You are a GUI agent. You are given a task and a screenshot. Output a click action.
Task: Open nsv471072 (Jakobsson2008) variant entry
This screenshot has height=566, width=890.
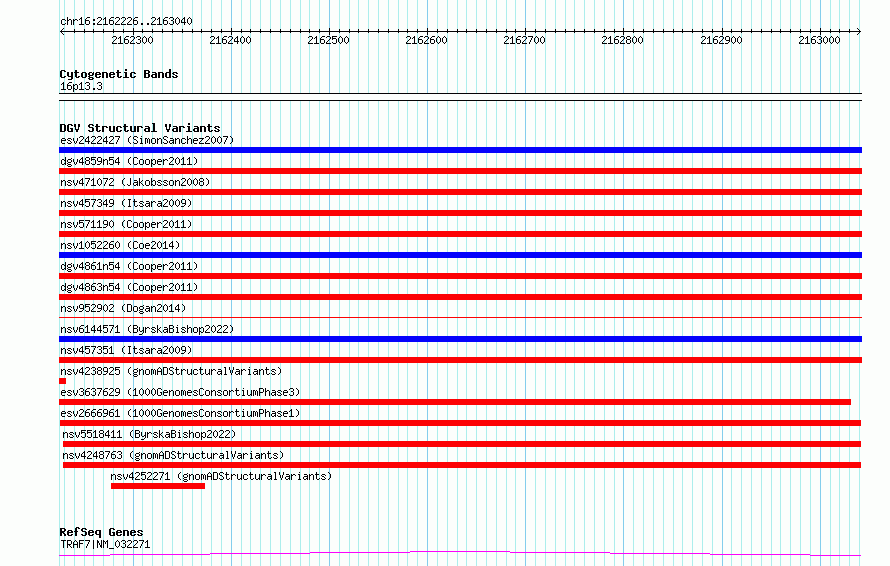(135, 182)
